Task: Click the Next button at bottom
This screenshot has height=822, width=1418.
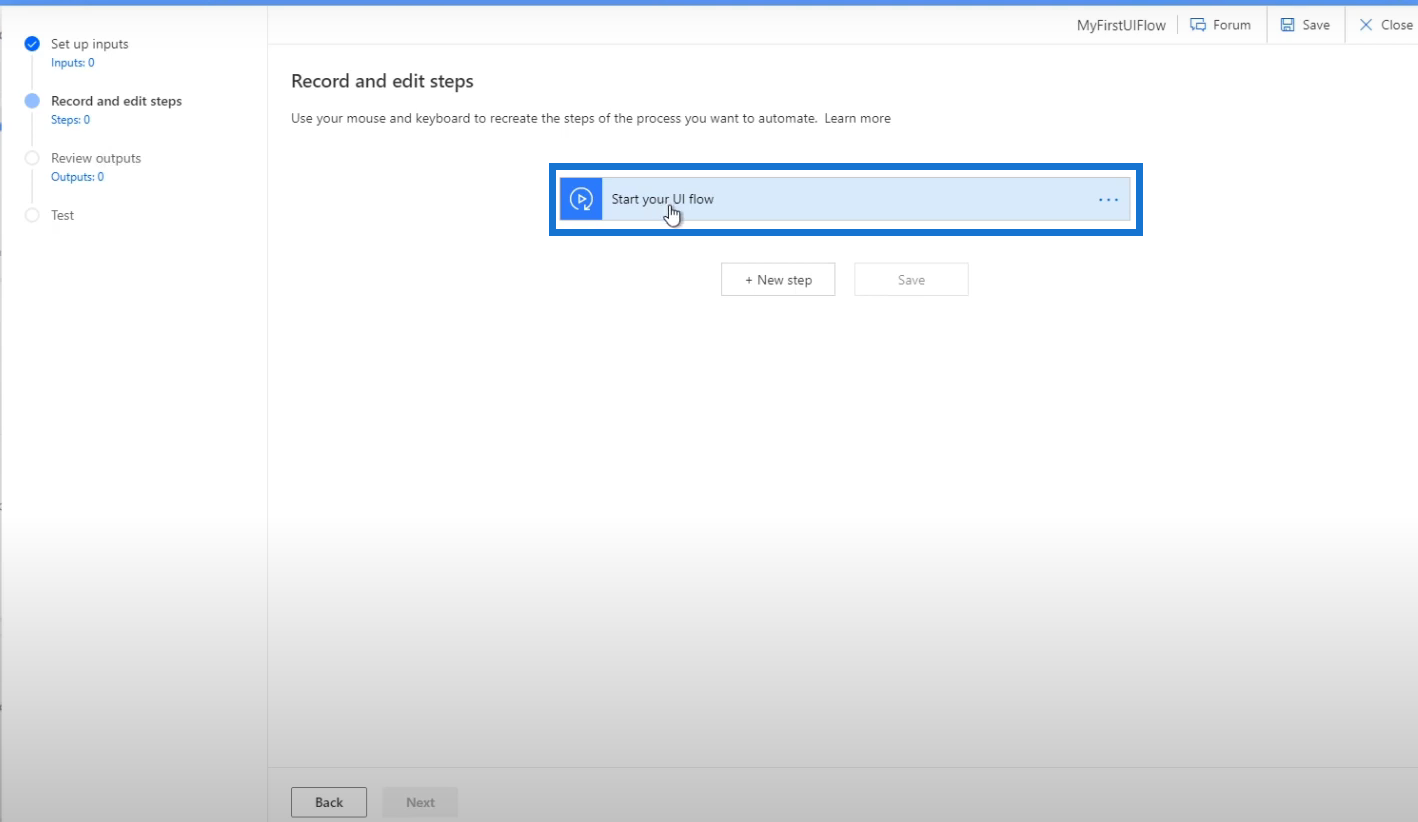Action: 420,802
